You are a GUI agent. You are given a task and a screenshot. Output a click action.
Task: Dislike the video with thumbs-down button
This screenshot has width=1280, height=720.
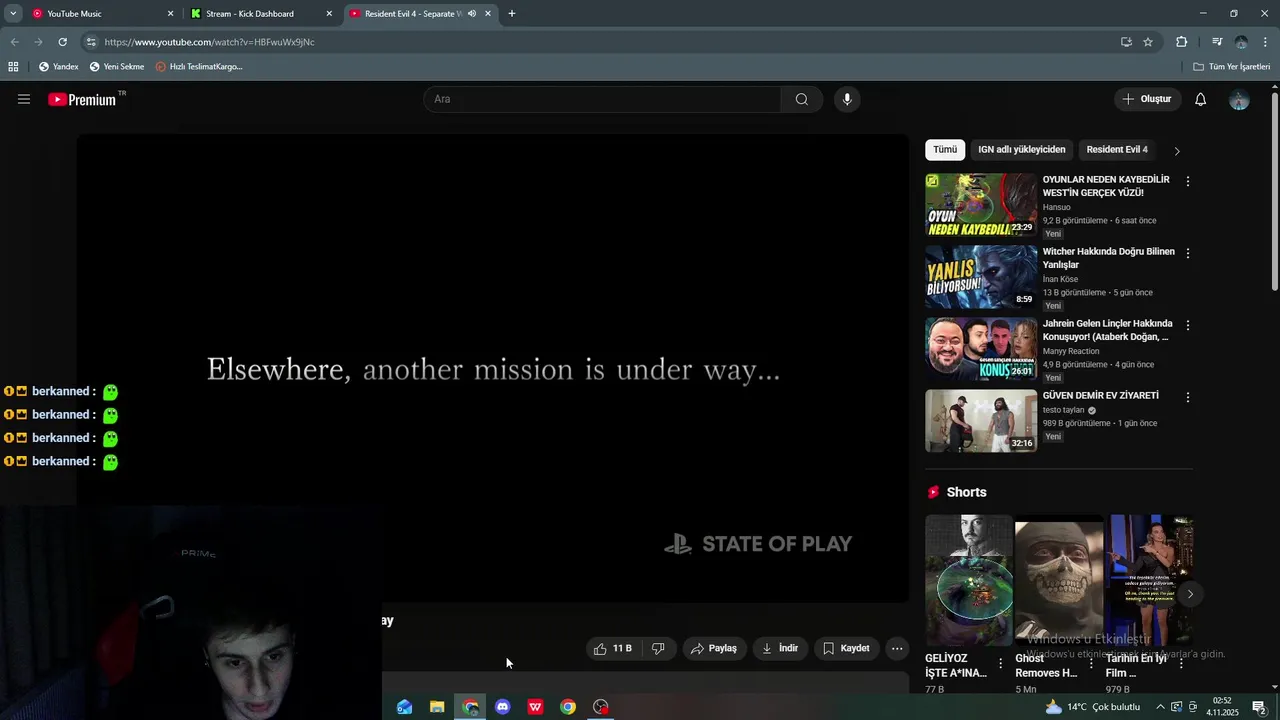tap(658, 648)
